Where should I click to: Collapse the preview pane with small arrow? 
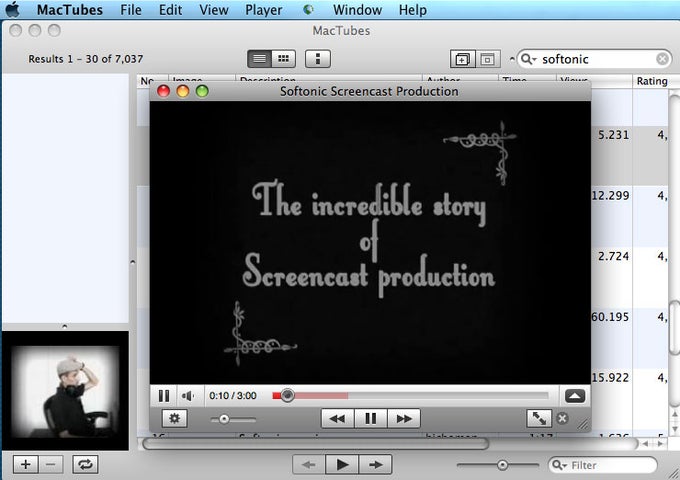pyautogui.click(x=65, y=326)
